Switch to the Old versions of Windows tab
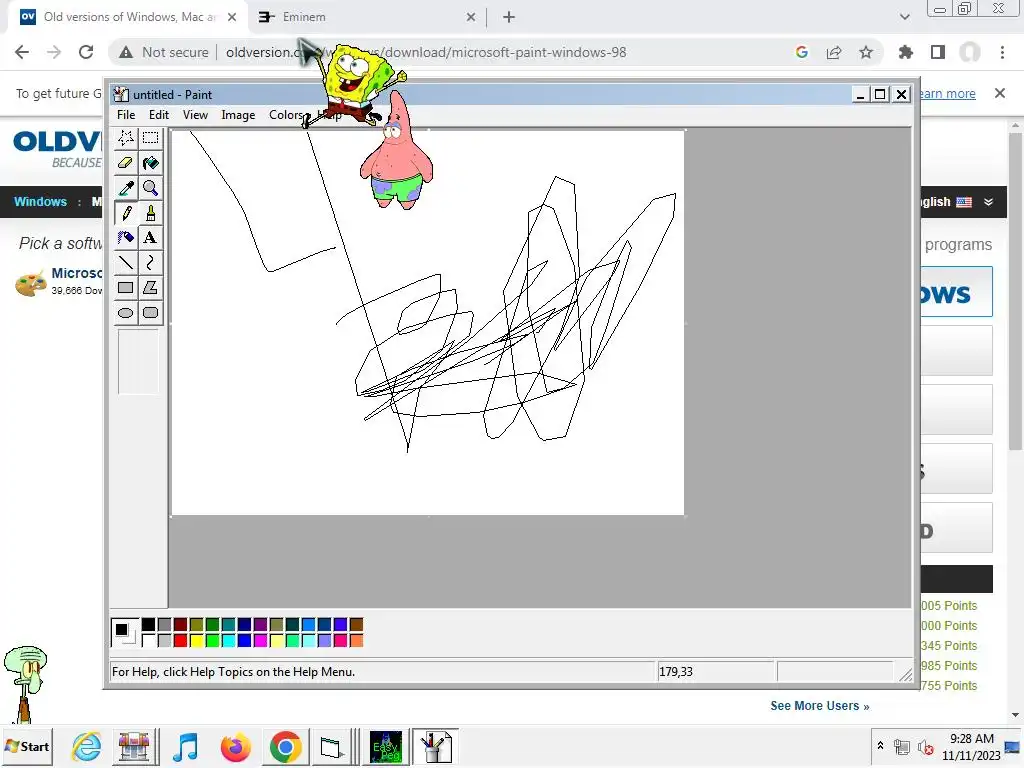 [127, 17]
